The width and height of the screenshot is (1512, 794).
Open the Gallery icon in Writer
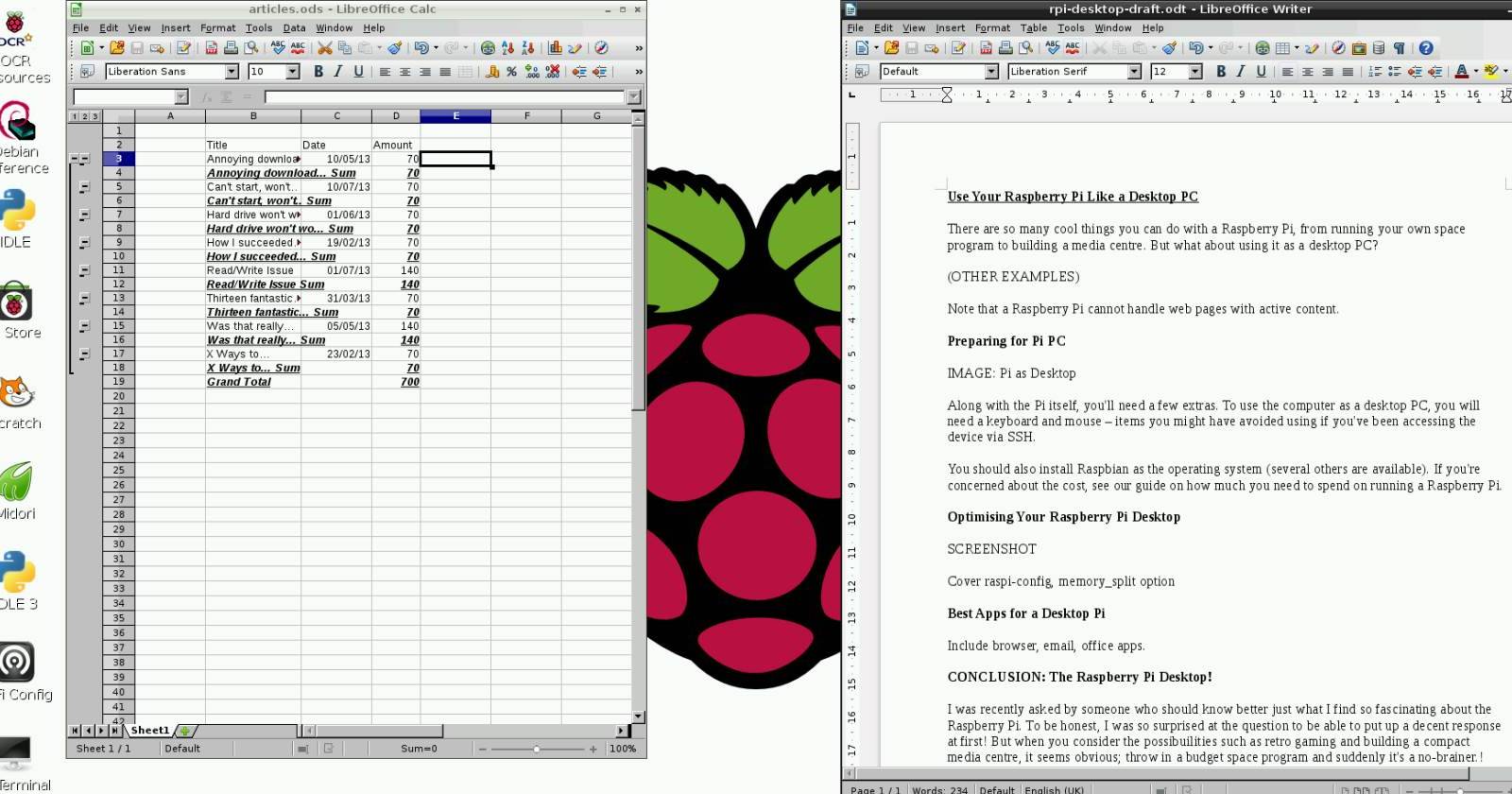click(1359, 47)
